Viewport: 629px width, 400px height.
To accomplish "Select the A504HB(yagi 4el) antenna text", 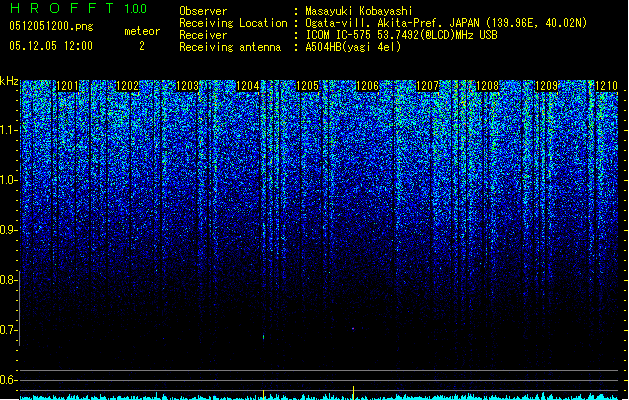I will [353, 47].
